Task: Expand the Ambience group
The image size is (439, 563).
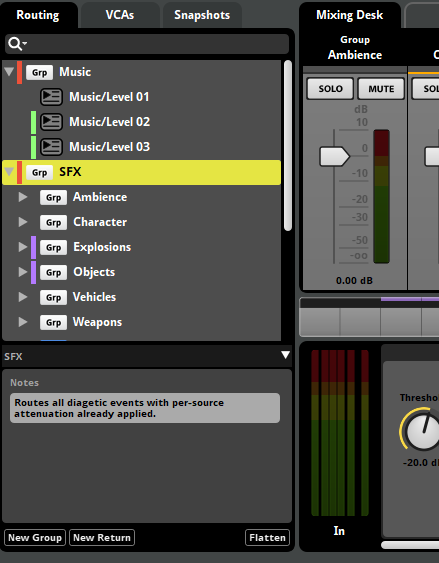Action: click(x=23, y=197)
